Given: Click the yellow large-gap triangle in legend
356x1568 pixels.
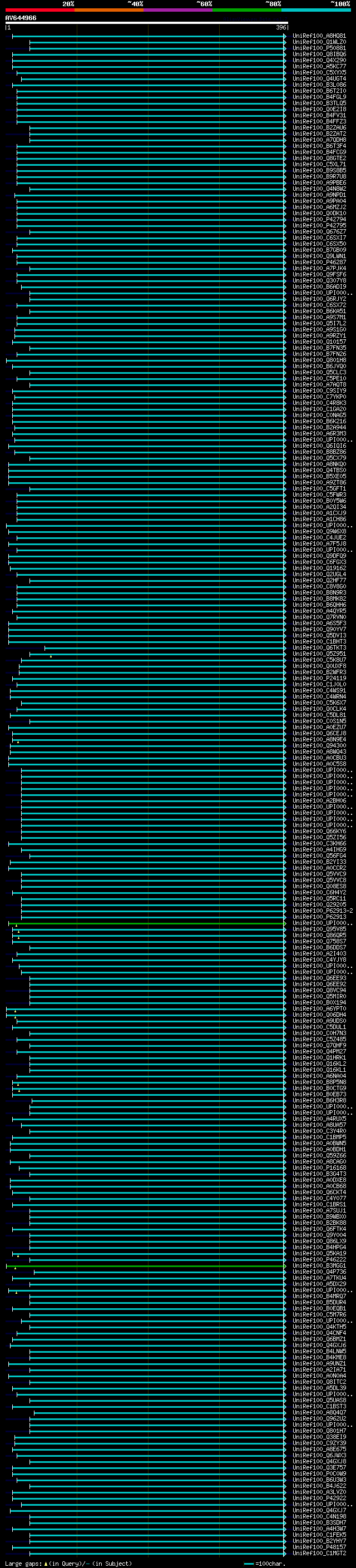Looking at the screenshot, I should tap(46, 1563).
